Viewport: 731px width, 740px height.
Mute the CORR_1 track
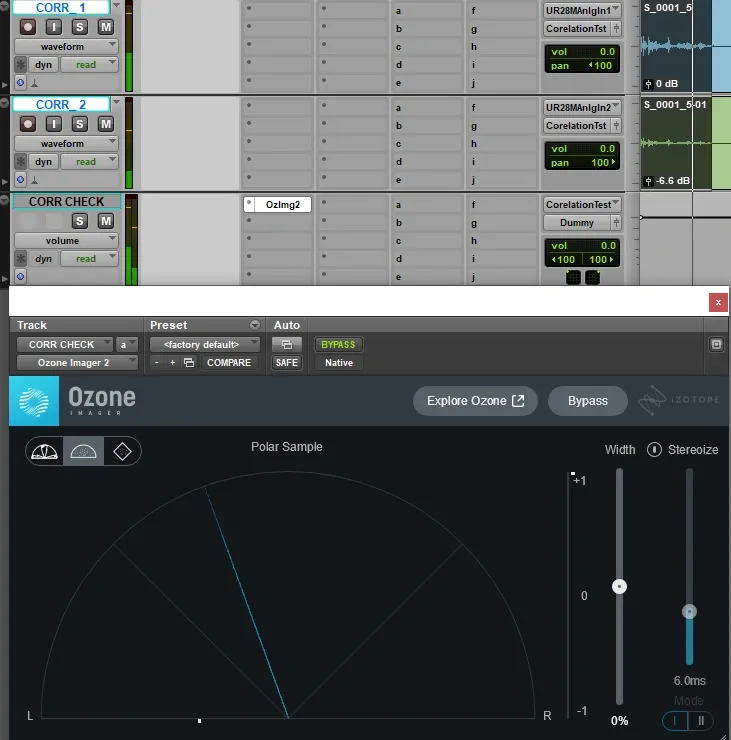pyautogui.click(x=106, y=27)
